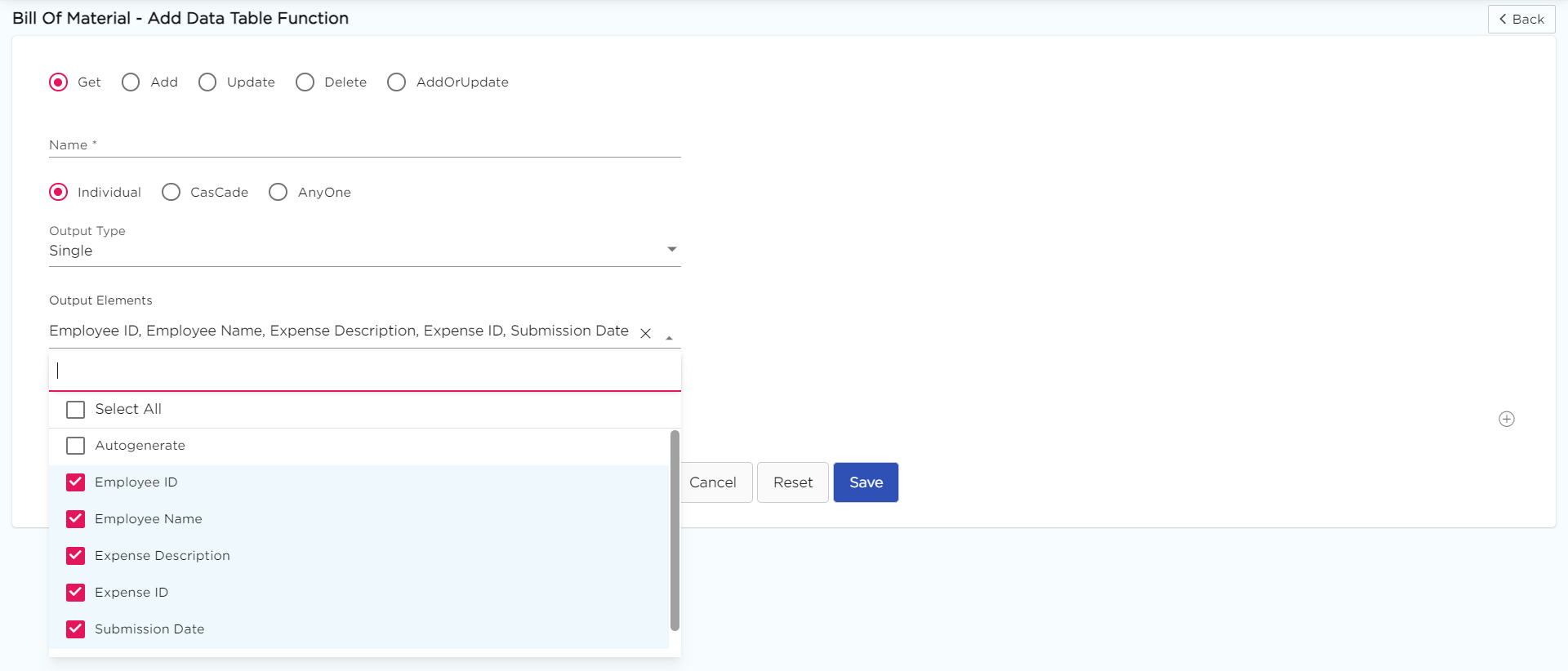Select the AnyOne radio option
This screenshot has width=1568, height=671.
point(278,193)
